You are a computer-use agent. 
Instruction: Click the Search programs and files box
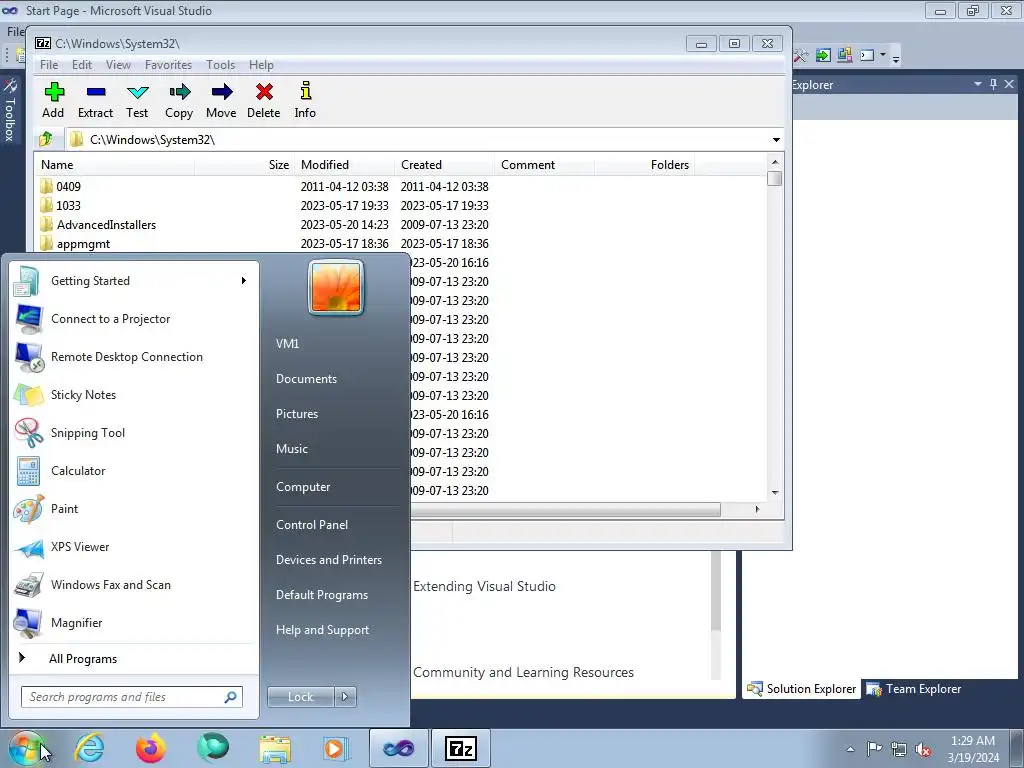pos(132,697)
